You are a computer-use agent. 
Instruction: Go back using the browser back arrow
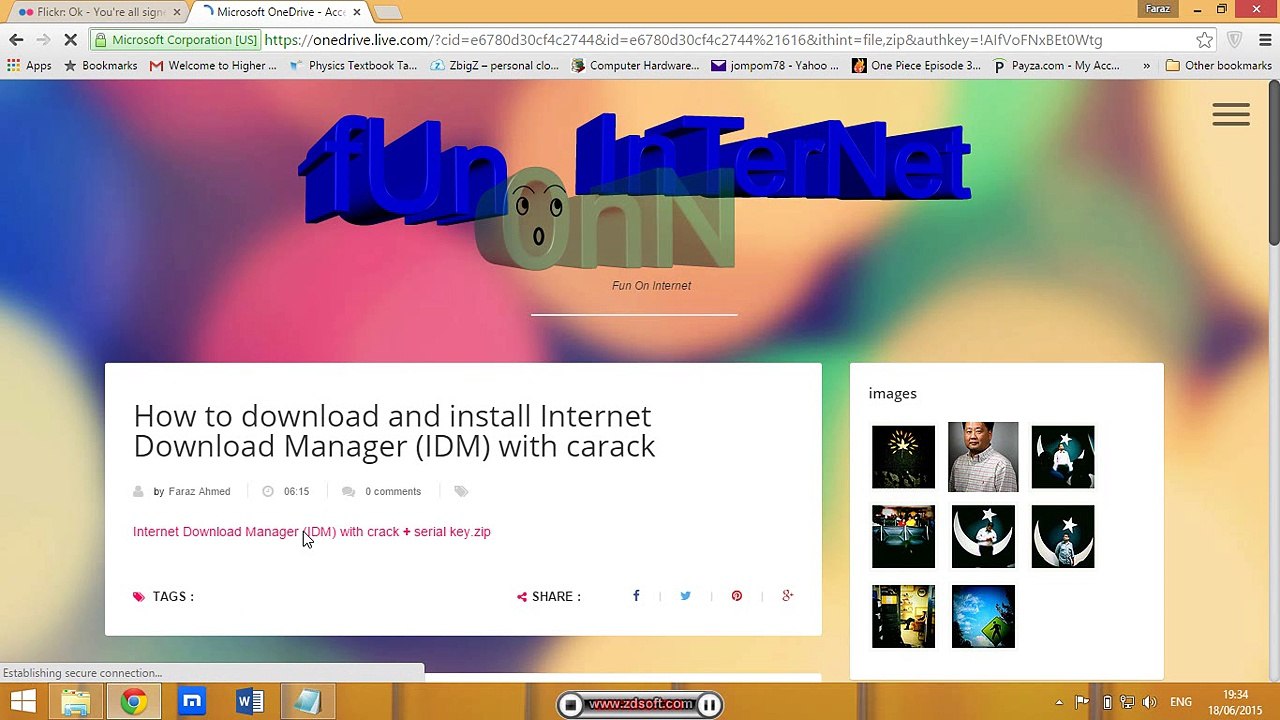pos(16,40)
